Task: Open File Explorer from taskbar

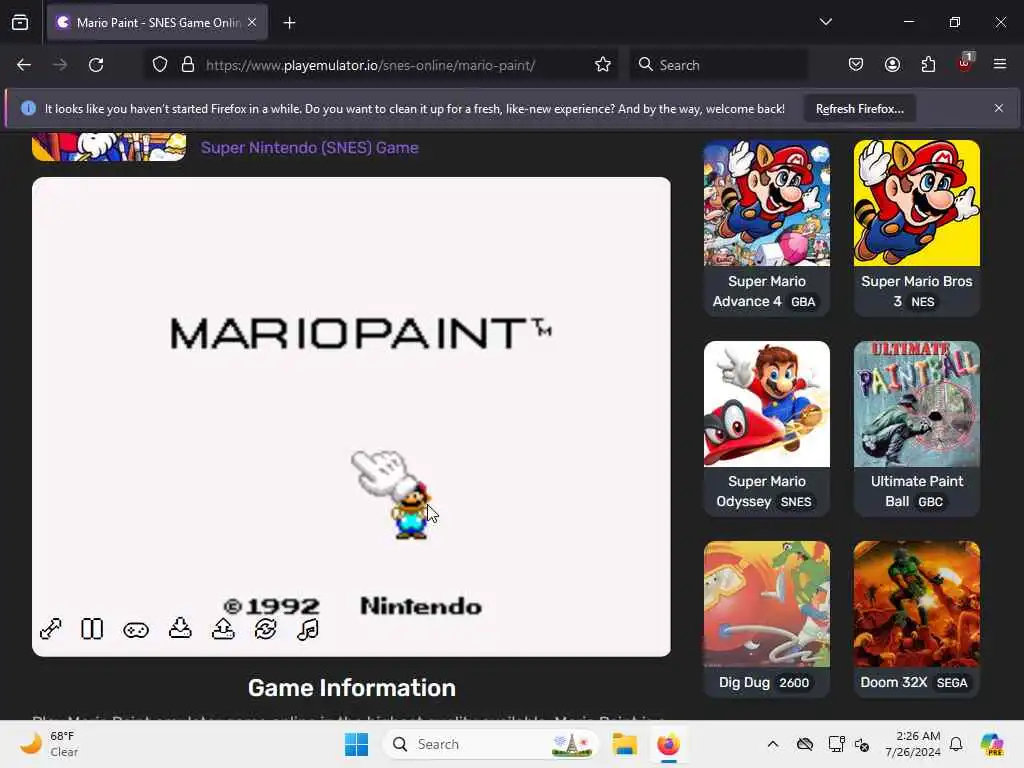Action: point(624,744)
